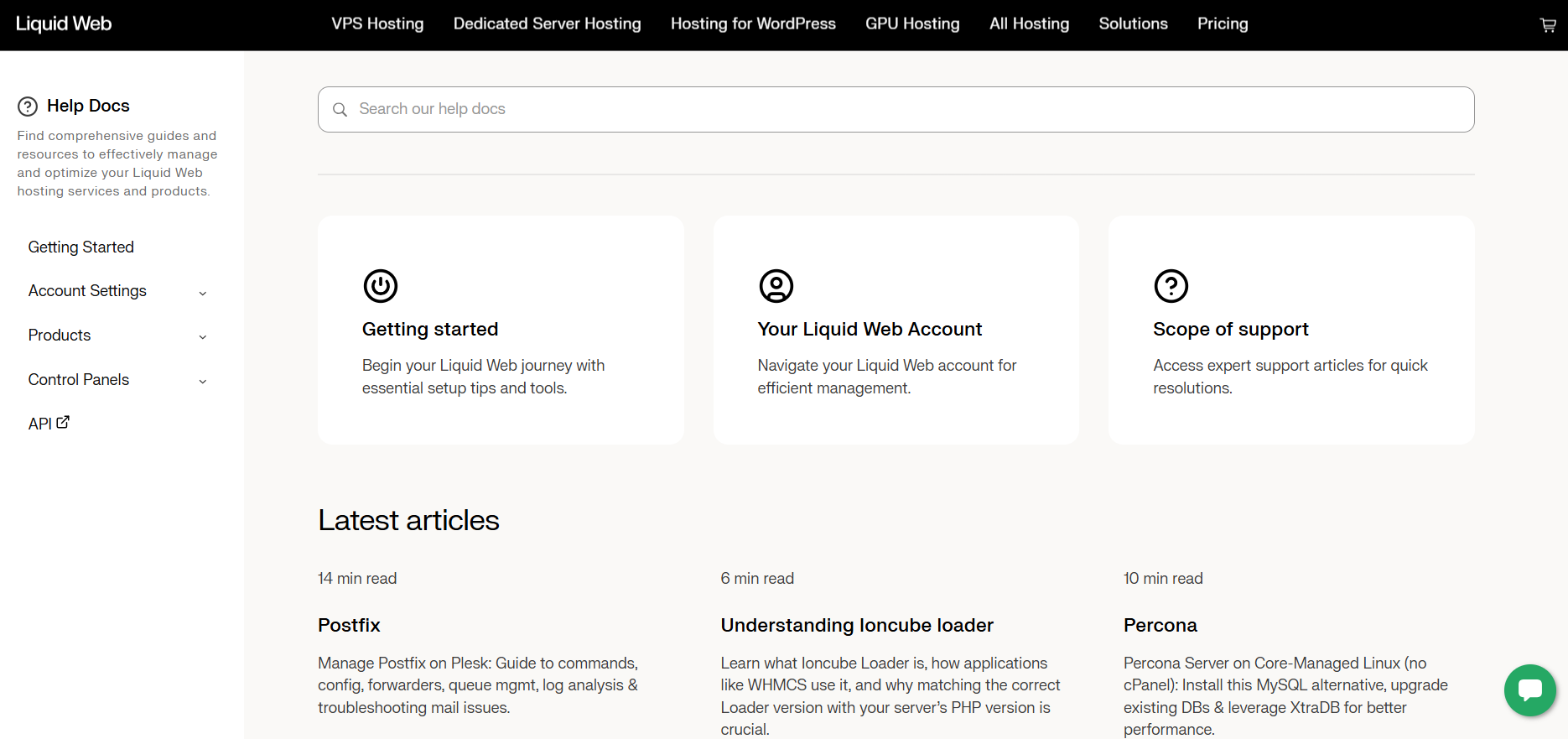The height and width of the screenshot is (739, 1568).
Task: Open the Getting started card title
Action: coord(430,329)
